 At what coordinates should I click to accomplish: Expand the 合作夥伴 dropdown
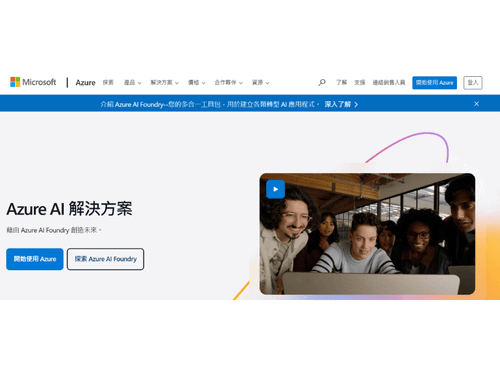coord(228,82)
